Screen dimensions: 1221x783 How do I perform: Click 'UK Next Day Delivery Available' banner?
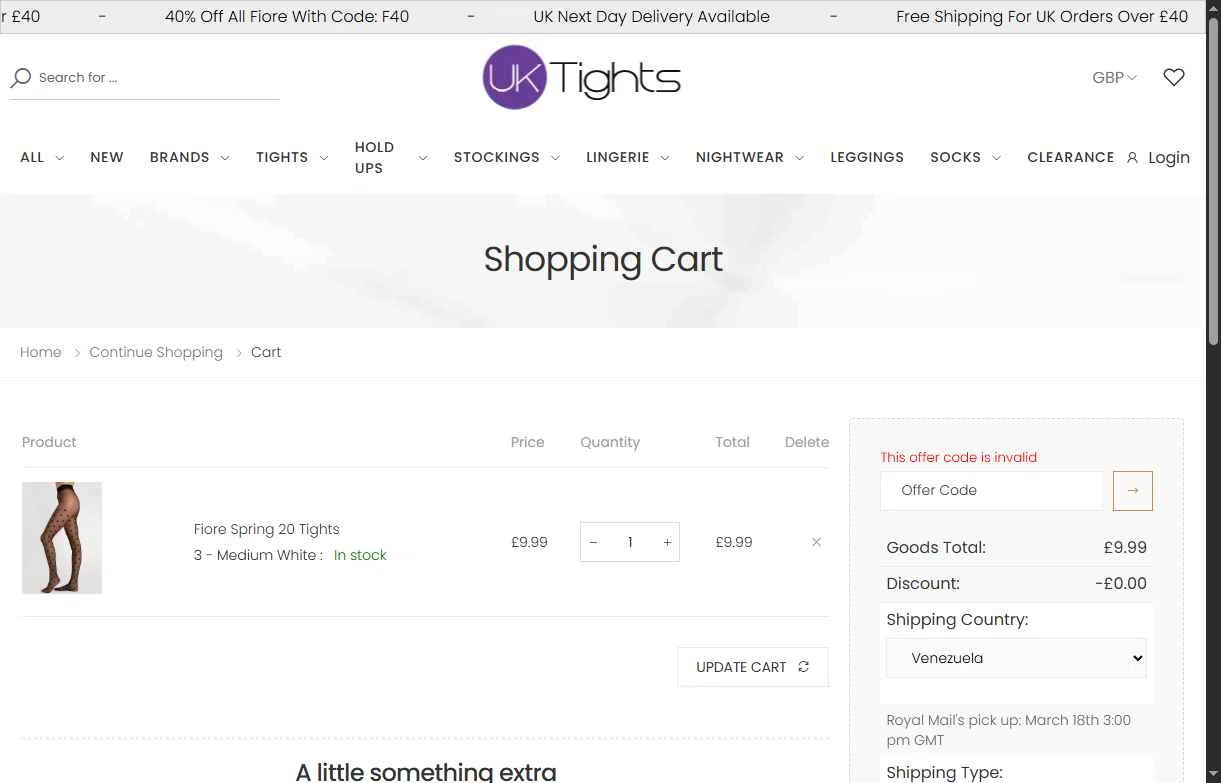(x=651, y=17)
